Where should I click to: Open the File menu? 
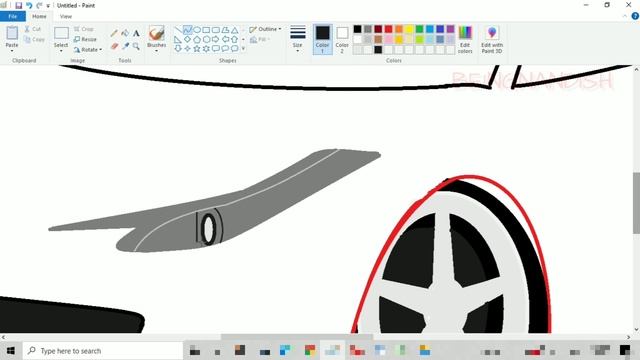click(x=13, y=16)
